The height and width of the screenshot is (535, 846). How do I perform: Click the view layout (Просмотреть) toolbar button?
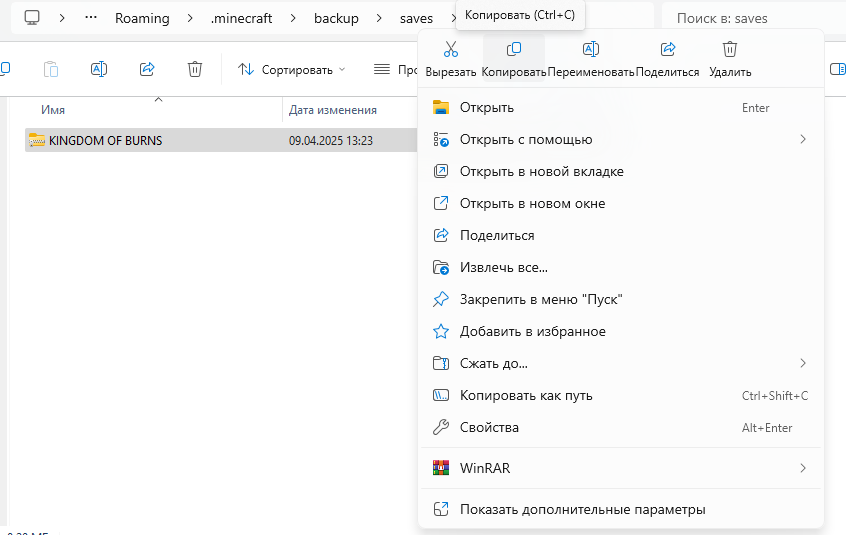coord(395,70)
